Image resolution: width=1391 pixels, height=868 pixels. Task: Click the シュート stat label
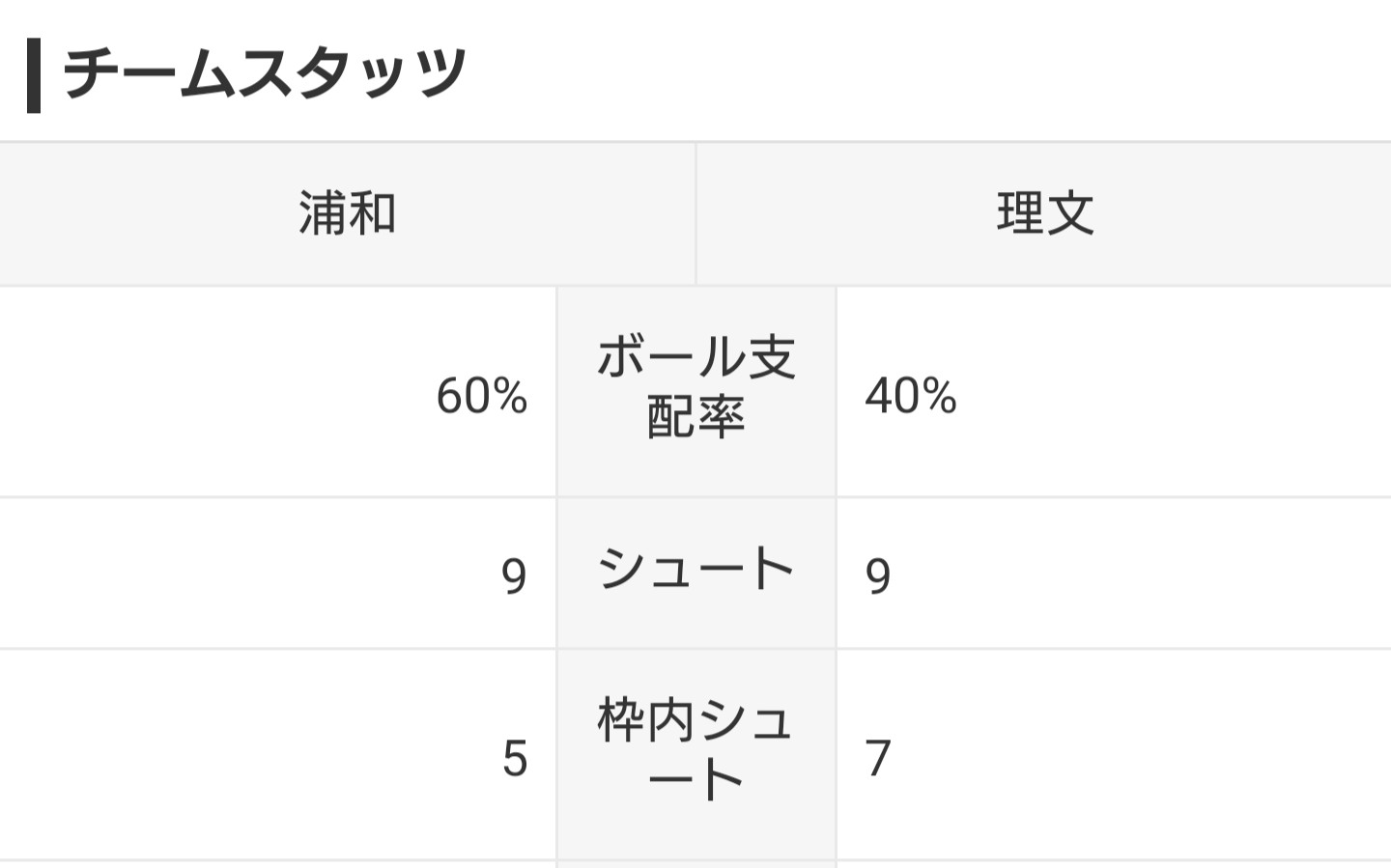695,568
